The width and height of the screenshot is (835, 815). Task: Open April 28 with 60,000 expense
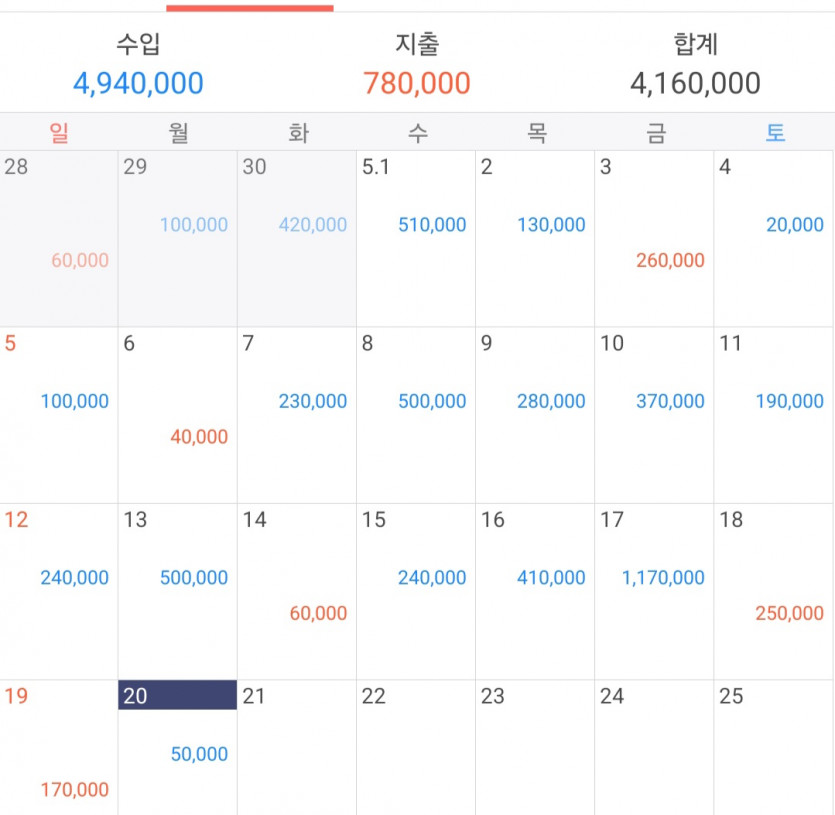point(59,239)
